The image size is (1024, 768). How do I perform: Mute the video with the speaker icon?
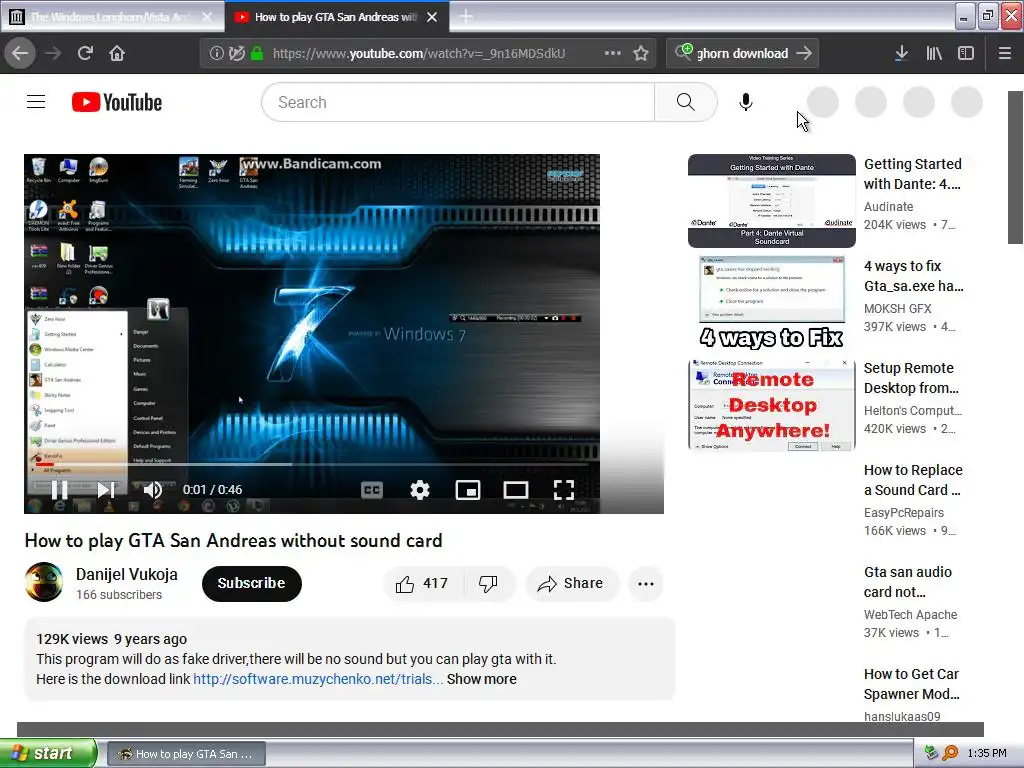[153, 489]
